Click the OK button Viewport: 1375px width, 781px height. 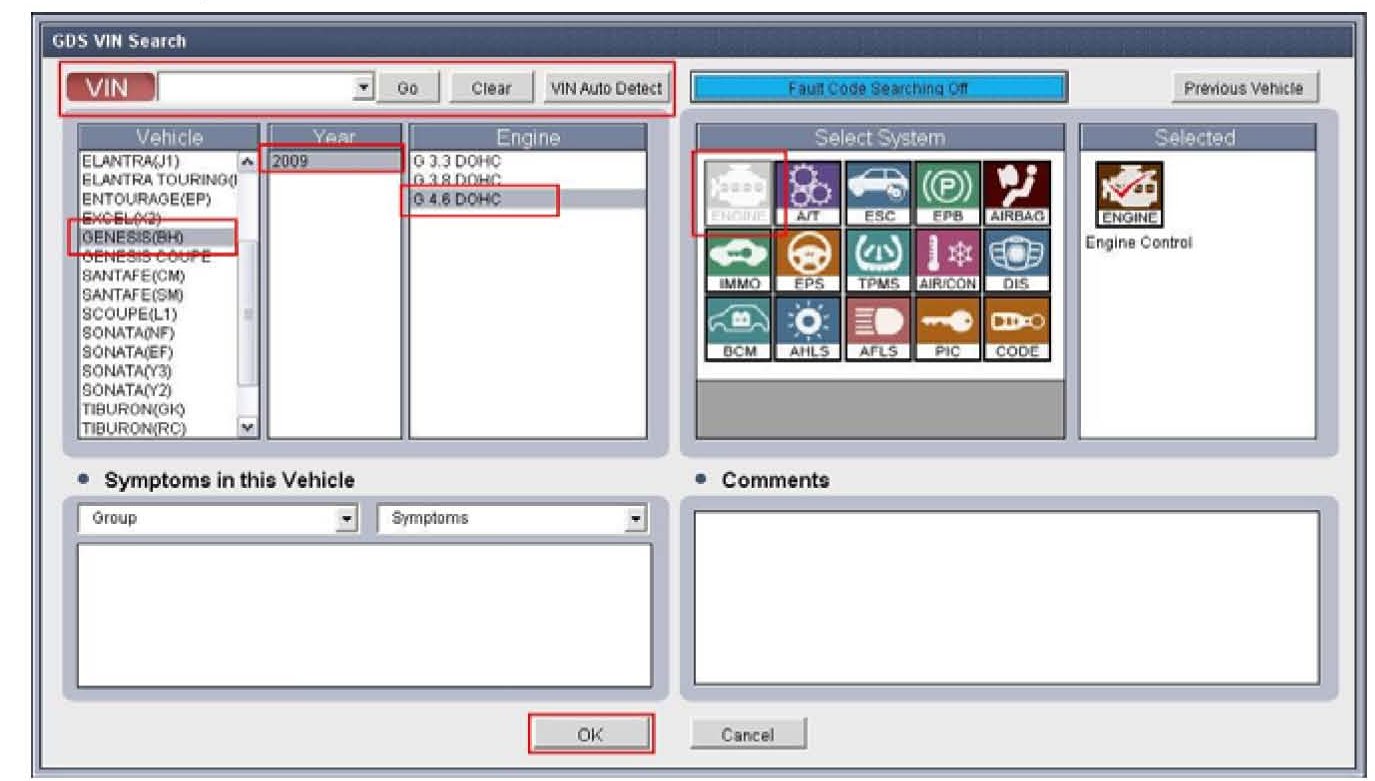tap(590, 734)
